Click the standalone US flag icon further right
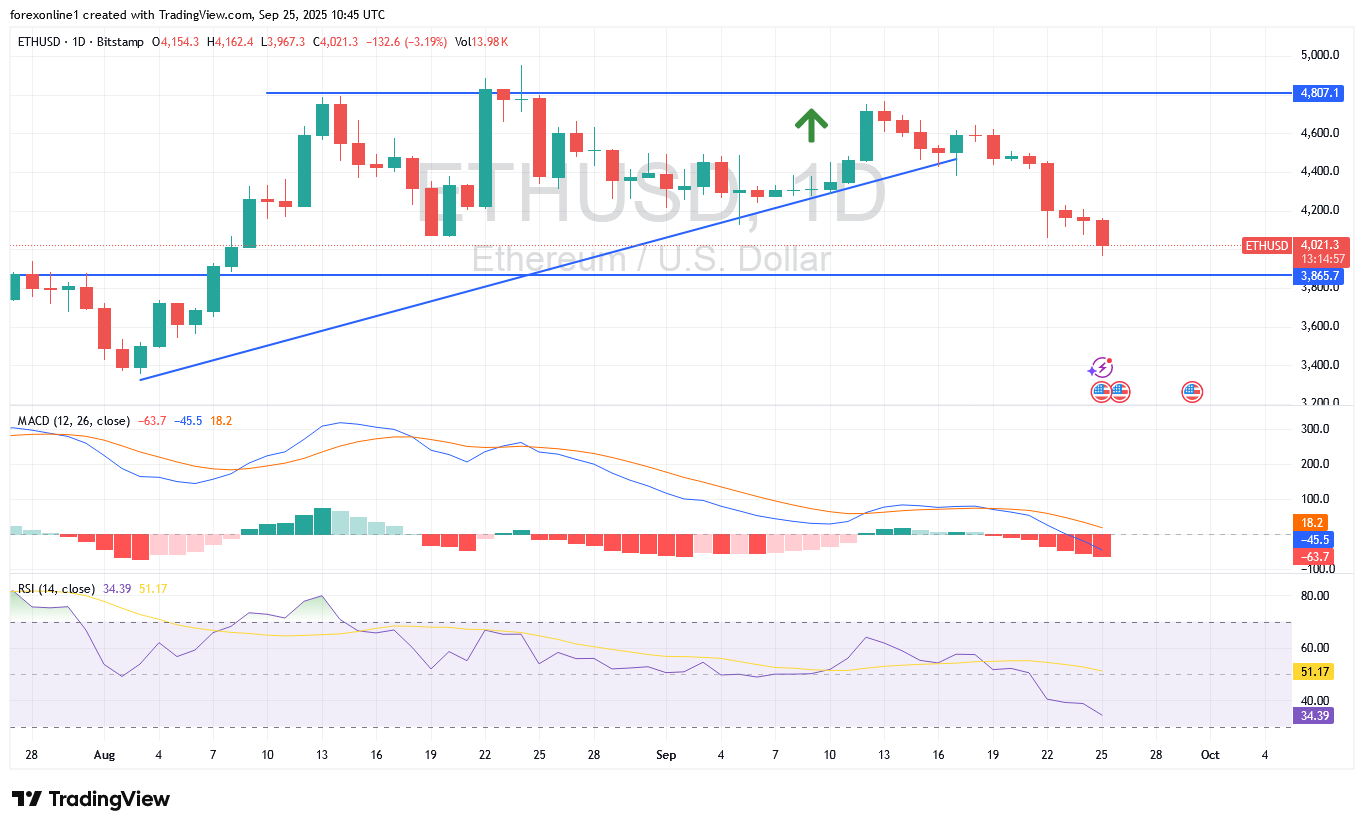Screen dimensions: 1364x829 [x=1191, y=392]
